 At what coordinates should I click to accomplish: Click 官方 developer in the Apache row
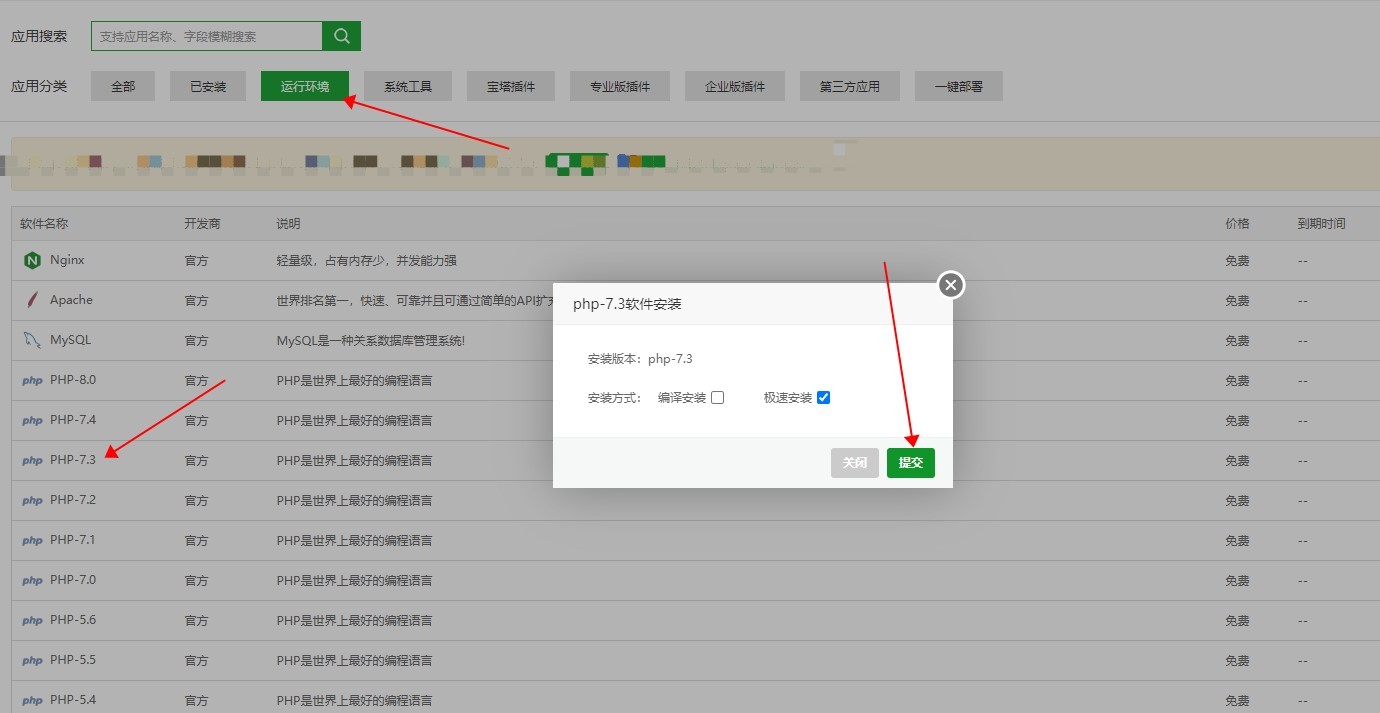196,301
